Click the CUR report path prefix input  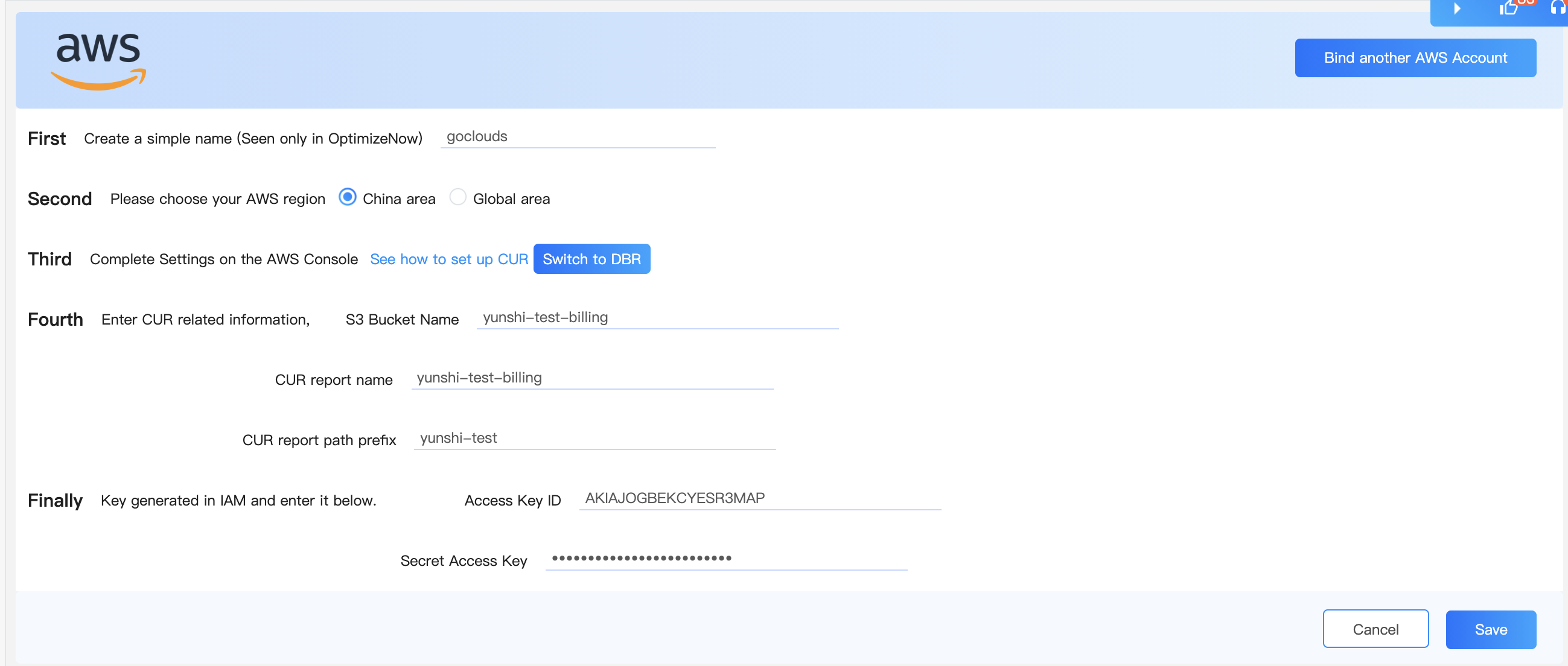[594, 438]
